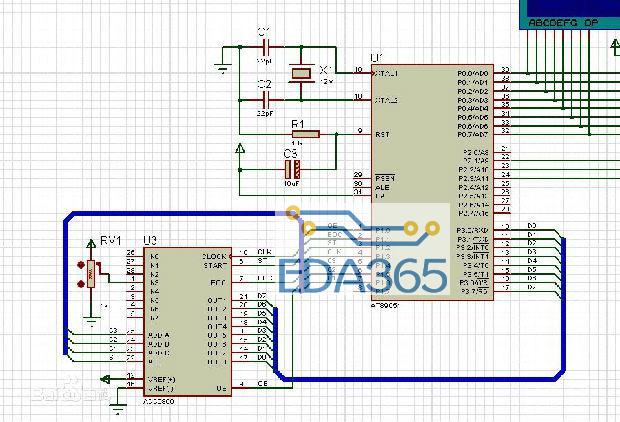Click the OE net label near U3 pin 9

pyautogui.click(x=263, y=384)
